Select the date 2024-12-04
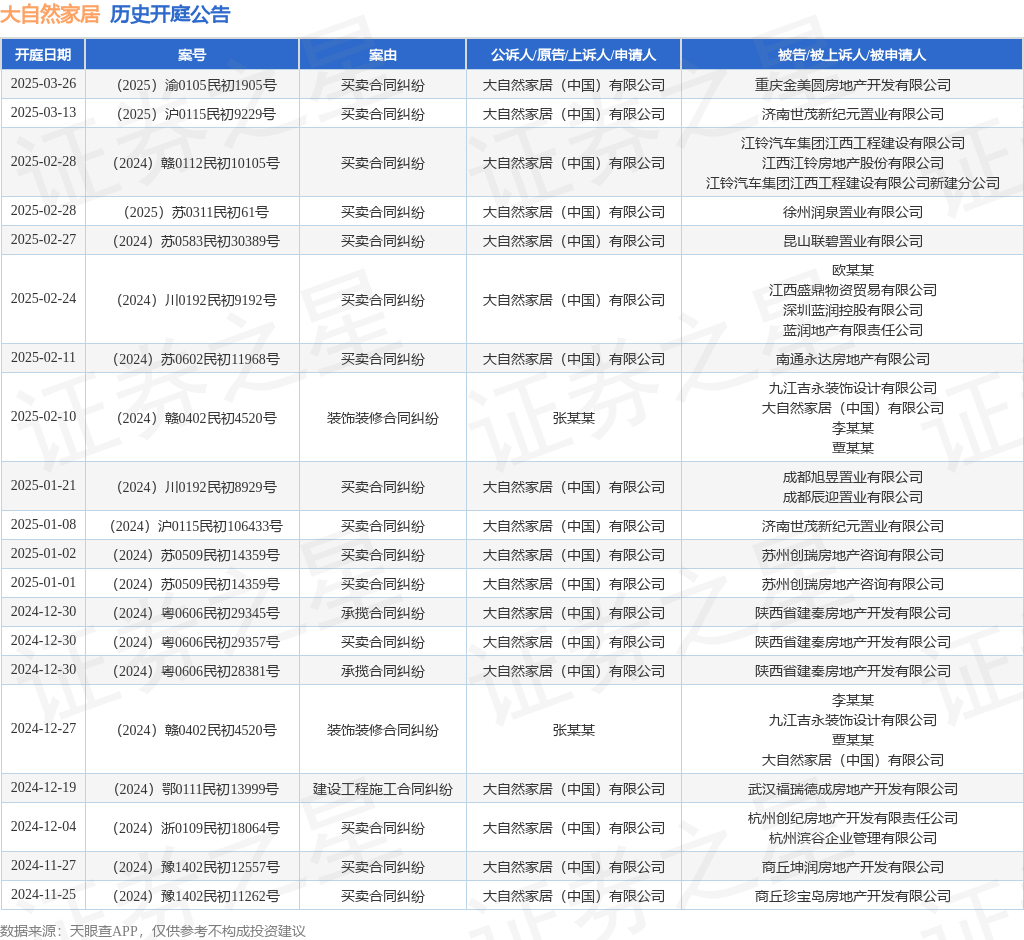This screenshot has height=940, width=1024. pyautogui.click(x=43, y=827)
